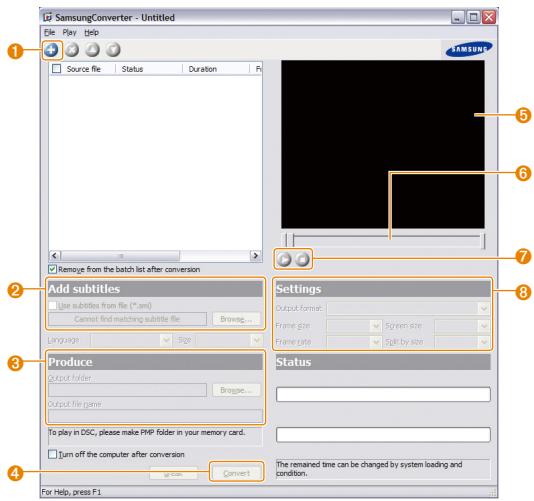Click the seek slider's left thumb handle
The height and width of the screenshot is (501, 534).
[x=289, y=240]
